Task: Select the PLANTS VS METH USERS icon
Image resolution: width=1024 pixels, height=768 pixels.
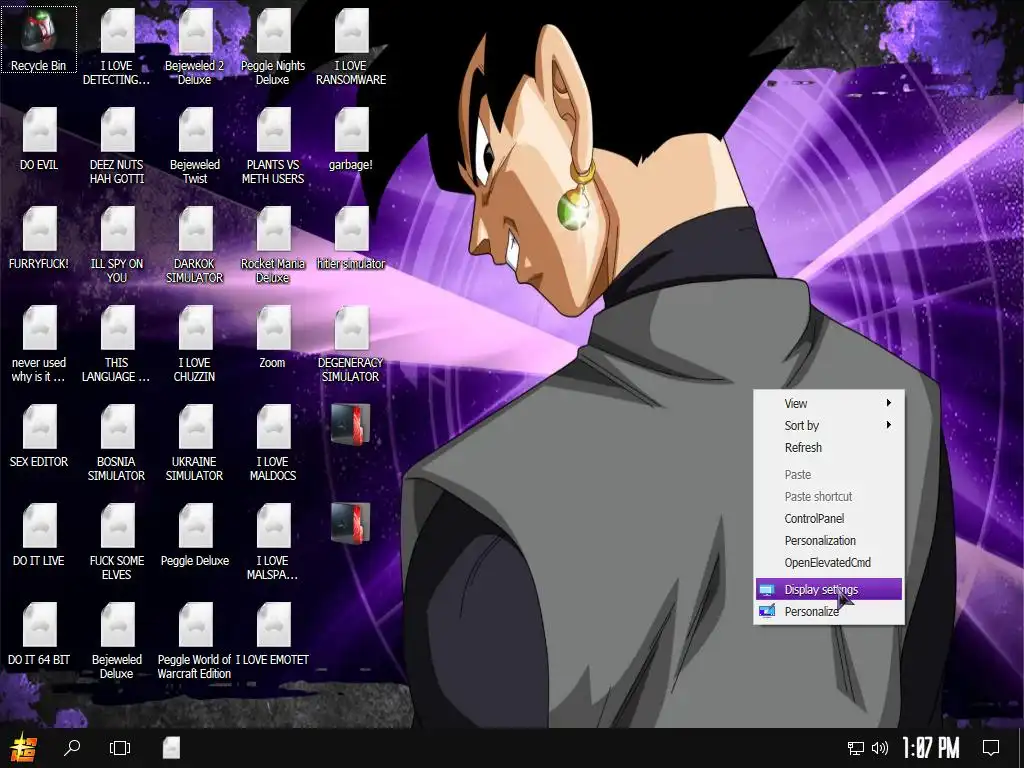Action: [273, 146]
